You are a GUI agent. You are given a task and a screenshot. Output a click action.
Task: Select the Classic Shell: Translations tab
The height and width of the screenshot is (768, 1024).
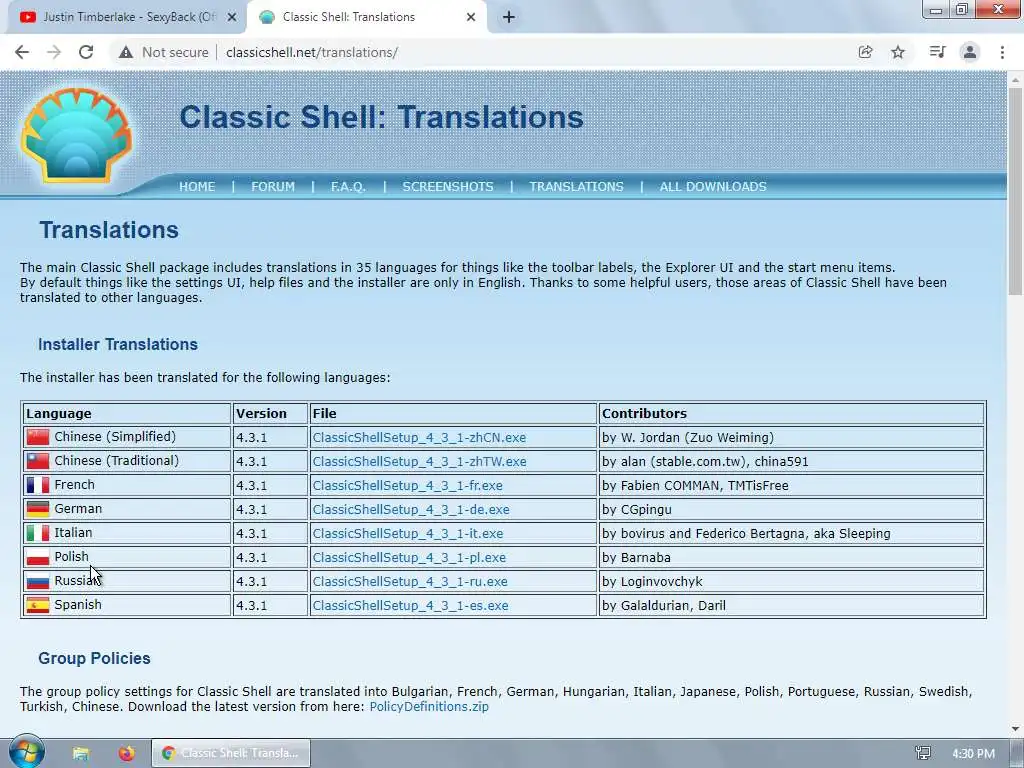pos(366,18)
